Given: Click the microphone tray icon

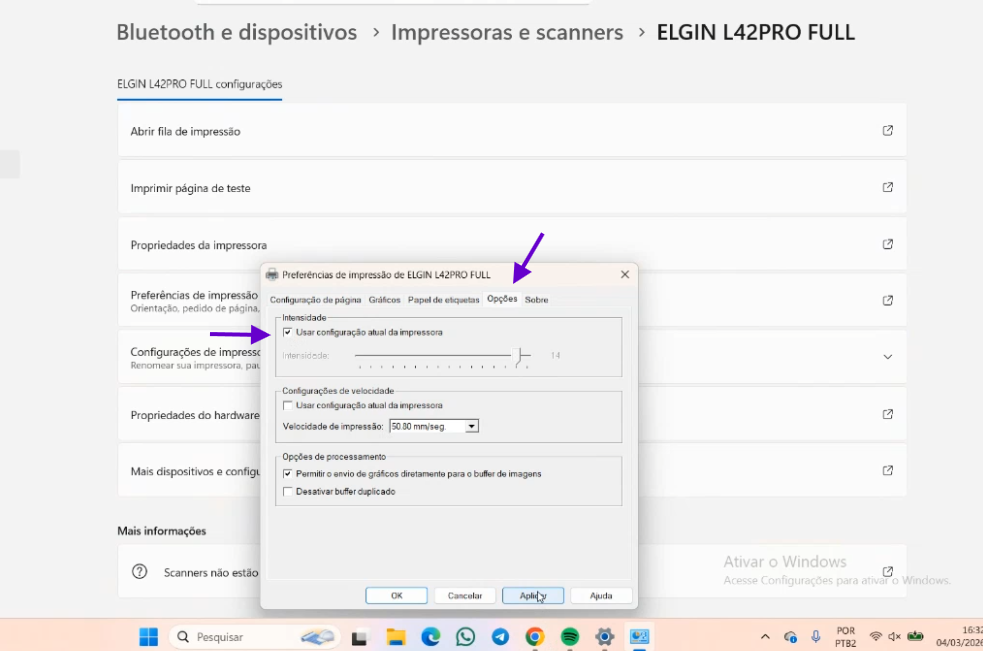Looking at the screenshot, I should pos(816,637).
